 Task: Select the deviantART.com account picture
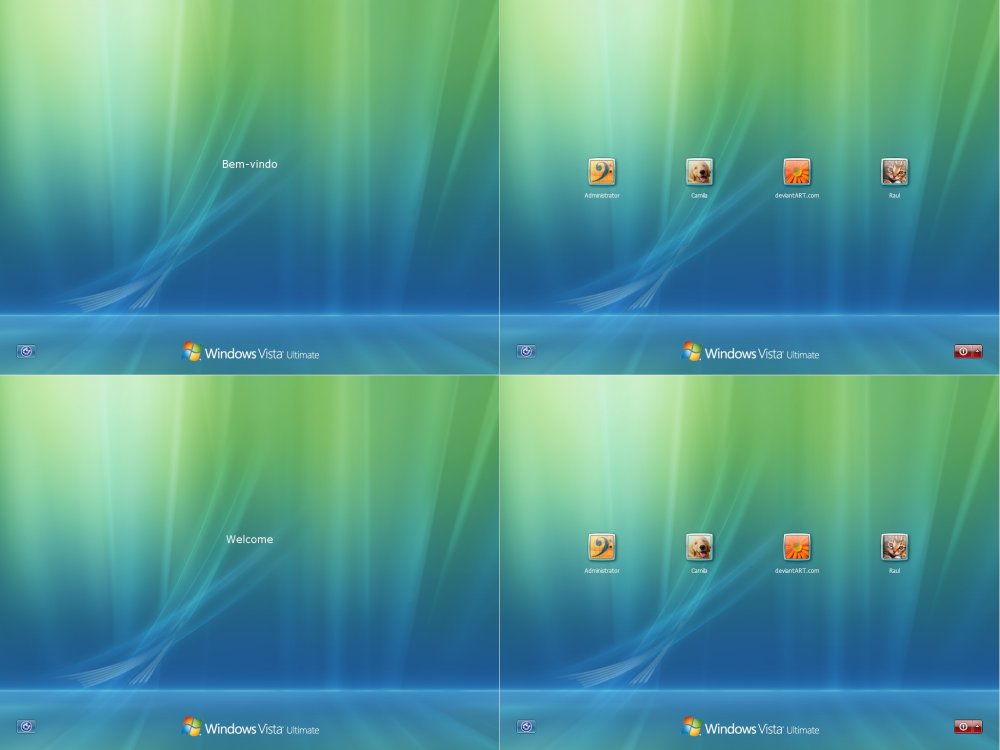796,170
